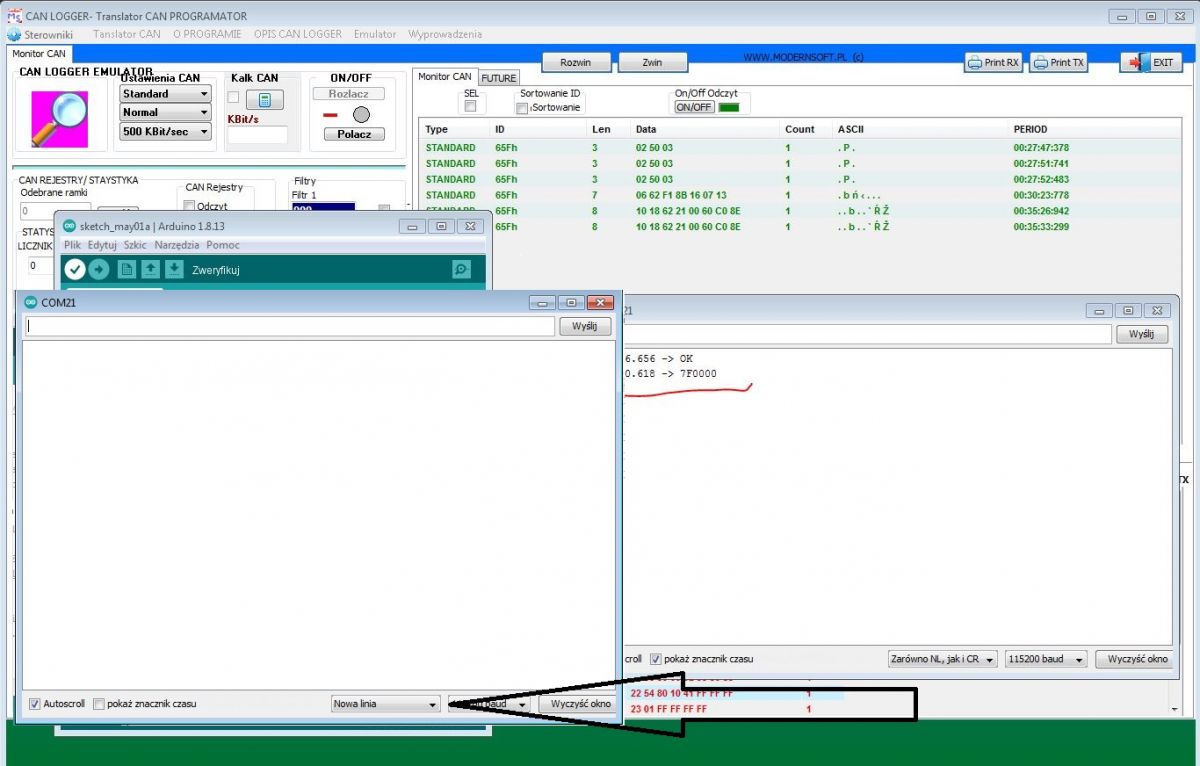This screenshot has height=766, width=1200.
Task: Open the Standard CAN frame type dropdown
Action: click(166, 94)
